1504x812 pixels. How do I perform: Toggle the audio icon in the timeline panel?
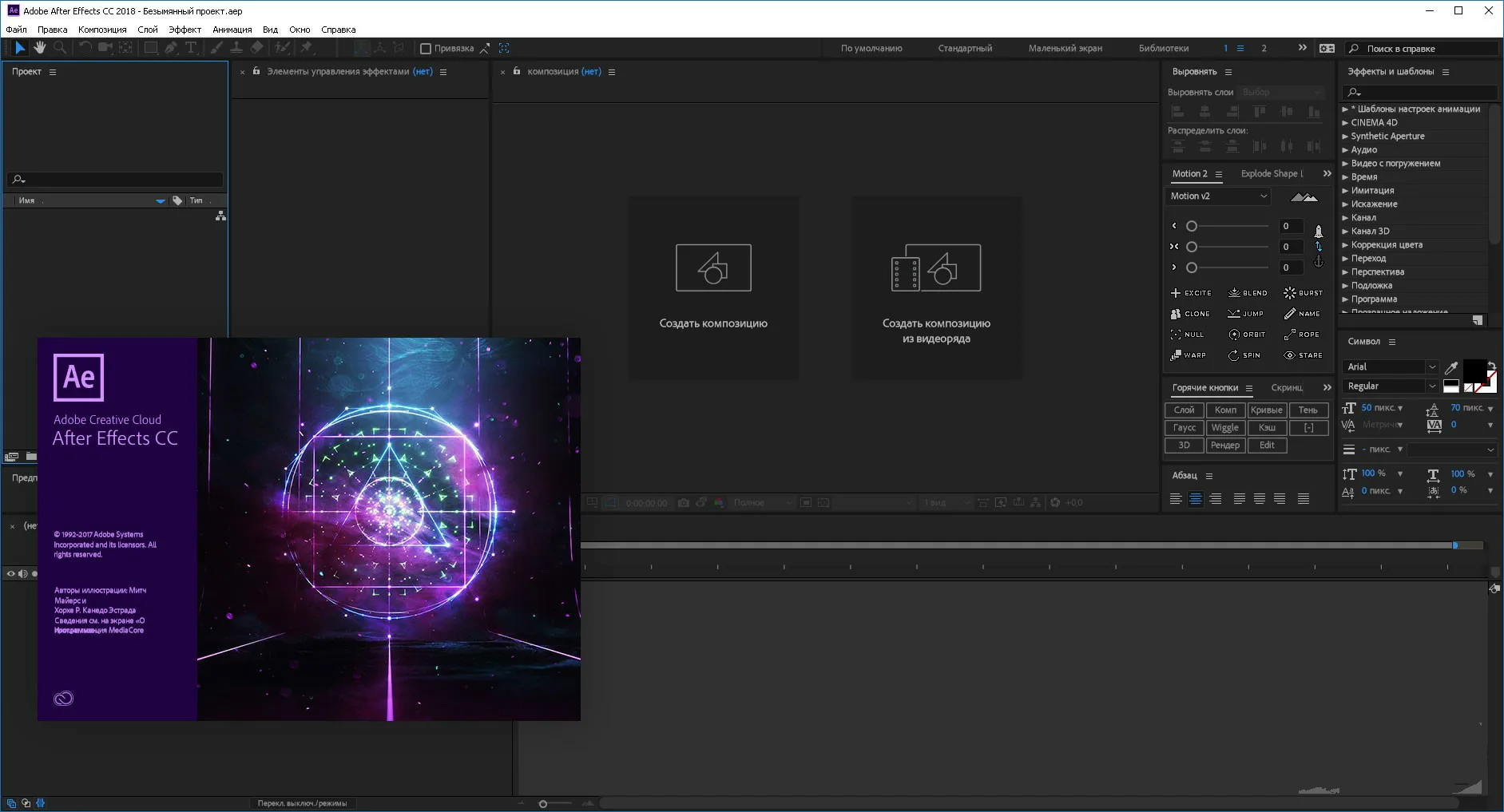click(x=23, y=573)
